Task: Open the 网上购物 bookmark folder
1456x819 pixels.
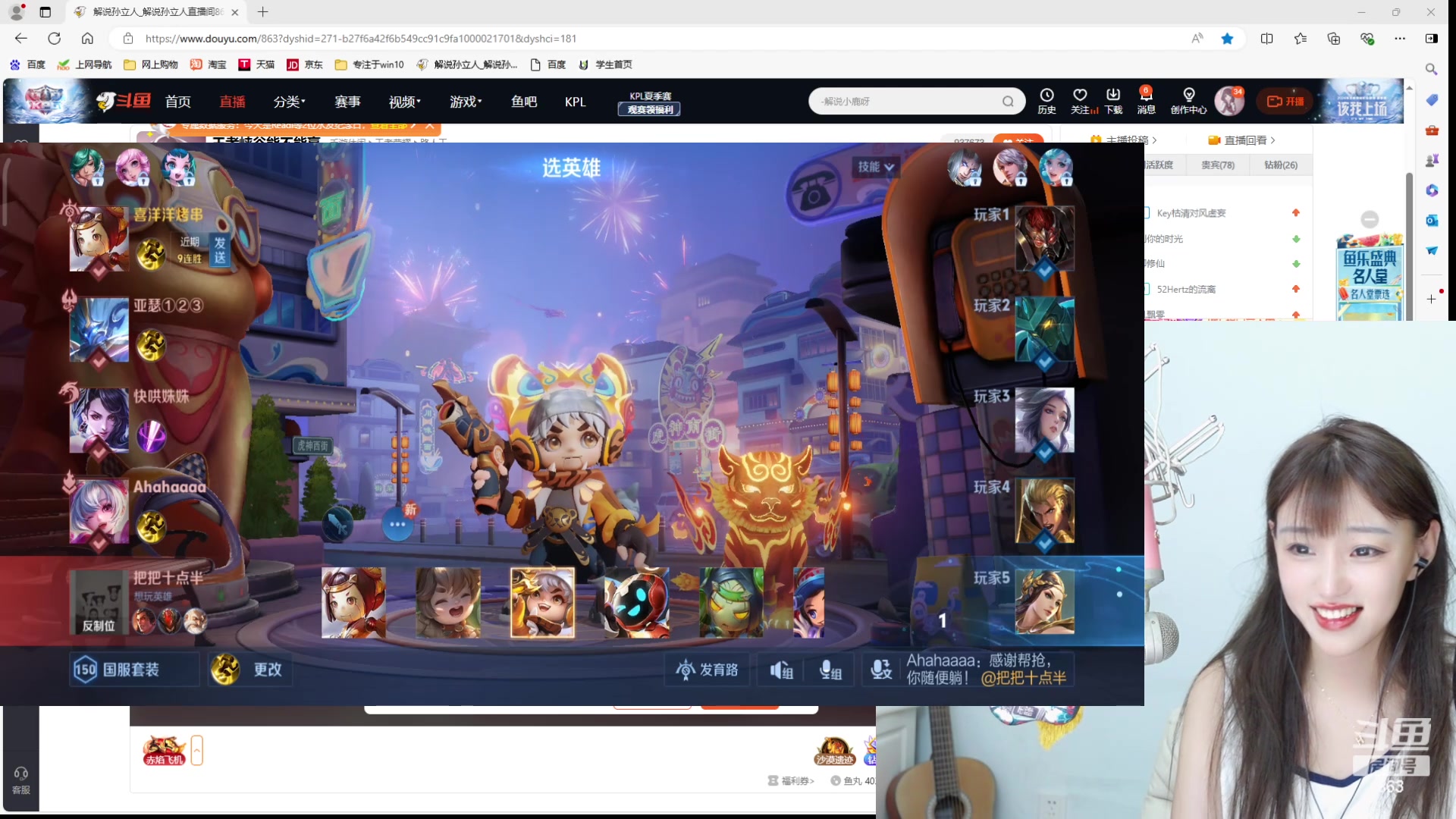Action: [151, 64]
